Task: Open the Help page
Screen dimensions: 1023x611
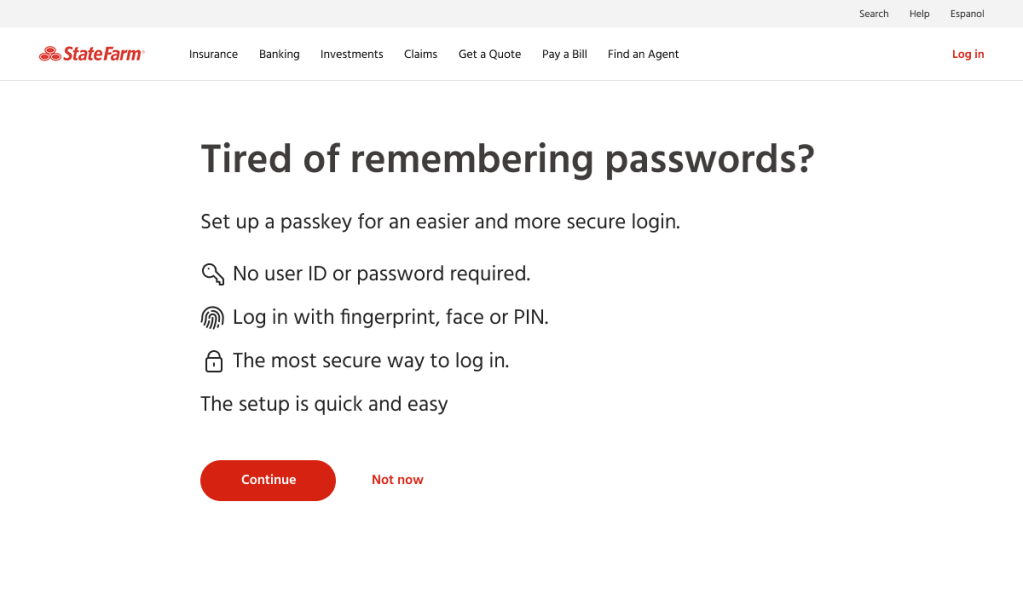Action: tap(918, 13)
